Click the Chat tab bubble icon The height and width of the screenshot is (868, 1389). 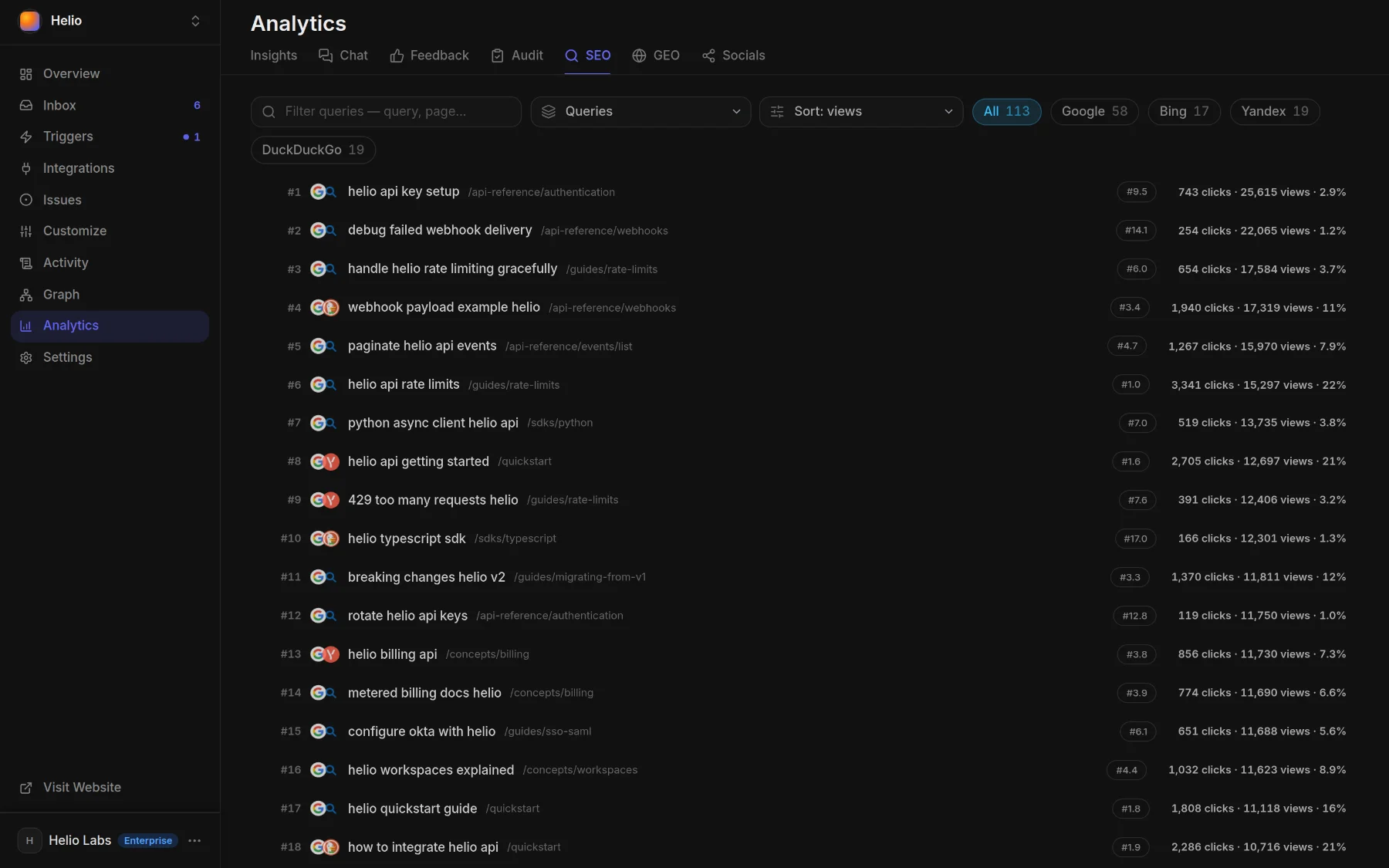[x=326, y=56]
